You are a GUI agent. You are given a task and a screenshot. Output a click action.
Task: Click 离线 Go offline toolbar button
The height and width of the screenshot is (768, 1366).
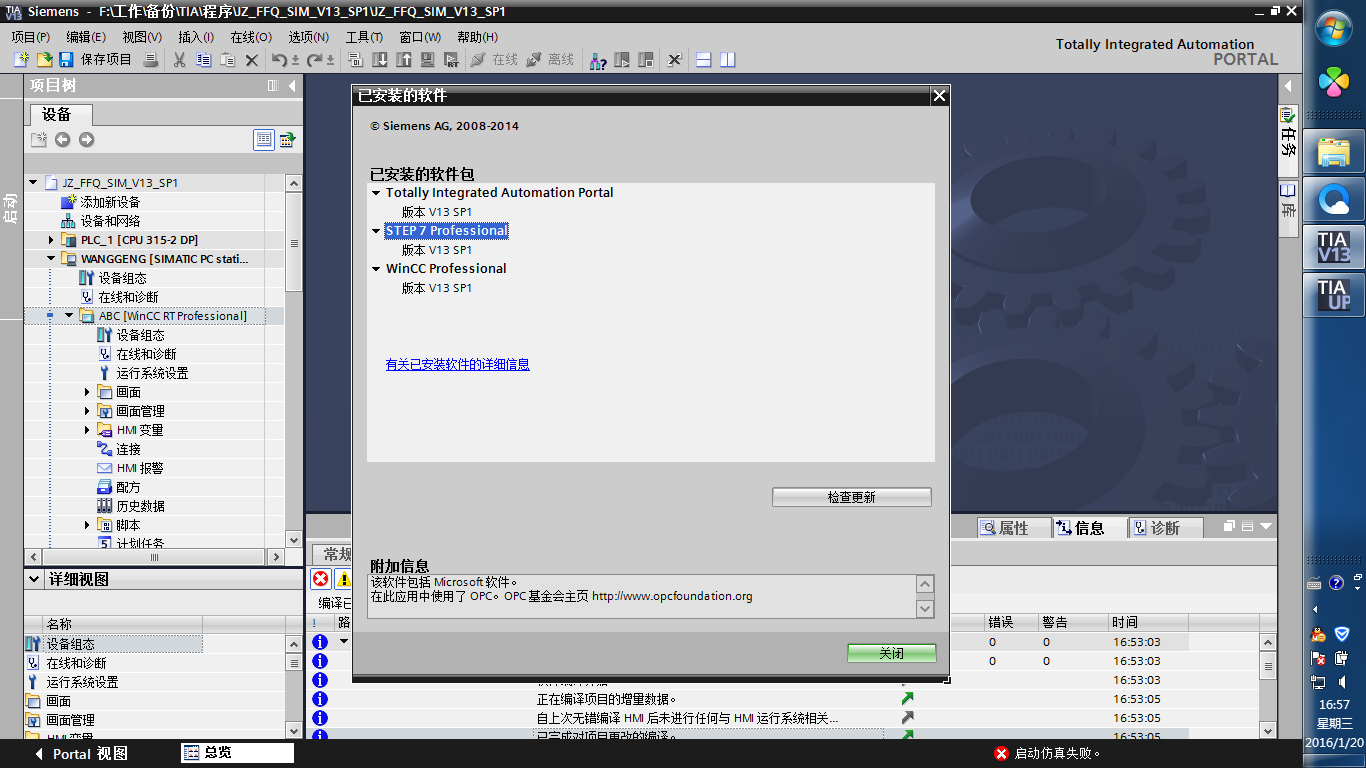550,60
